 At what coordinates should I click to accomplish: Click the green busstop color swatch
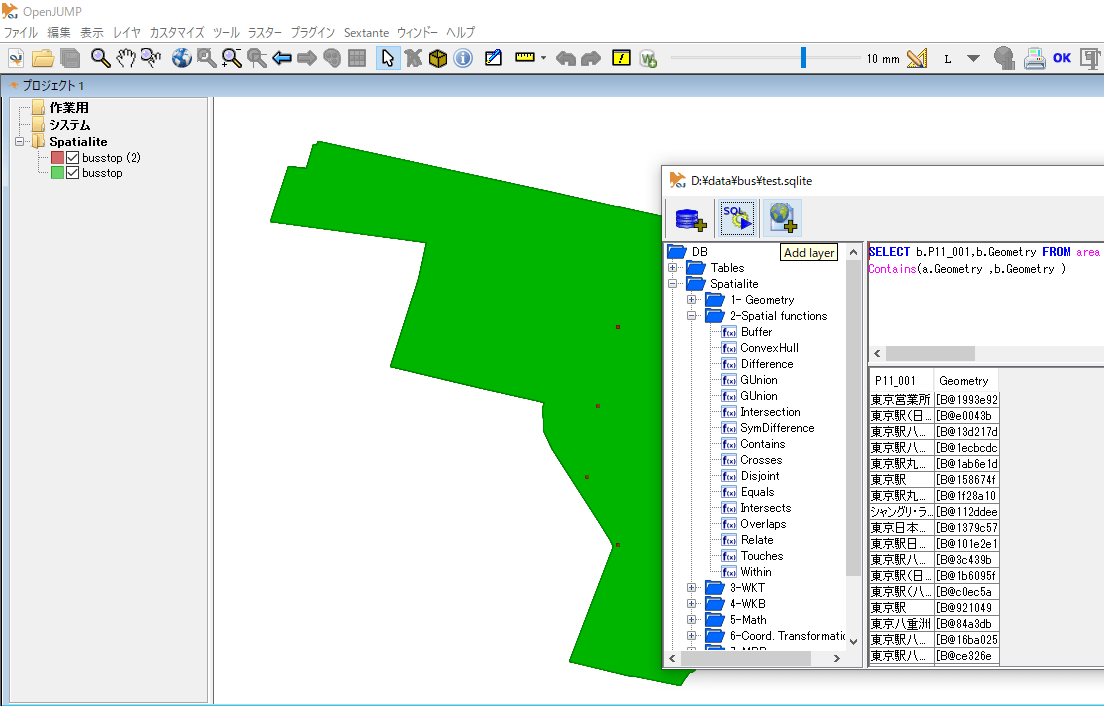coord(58,173)
